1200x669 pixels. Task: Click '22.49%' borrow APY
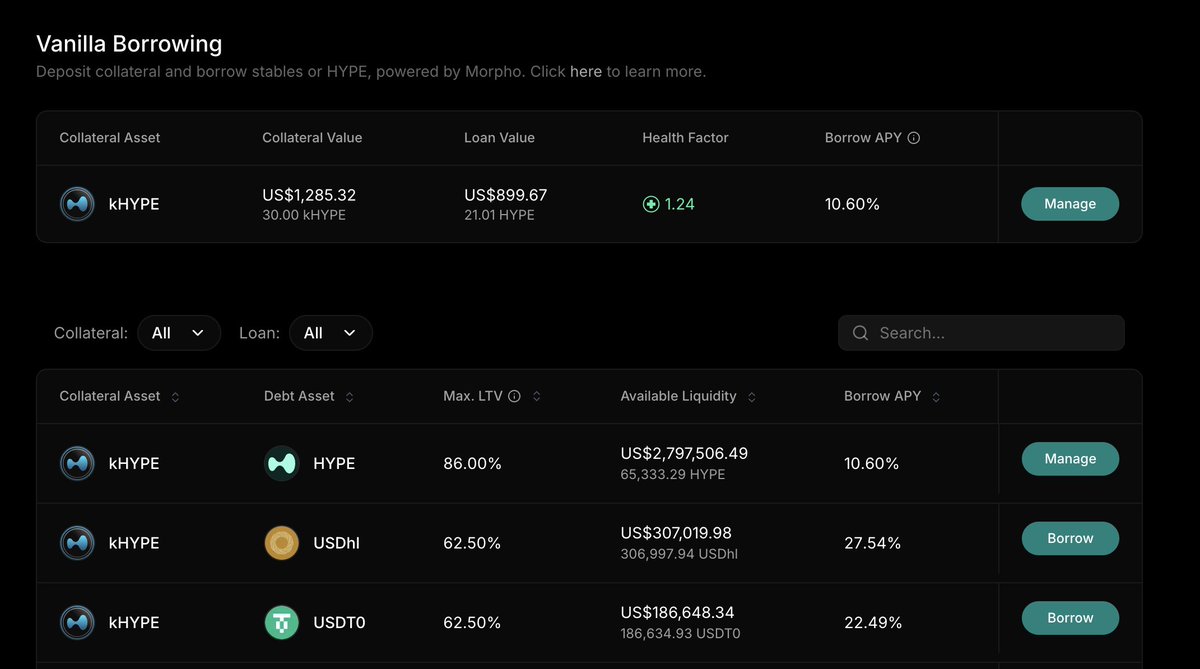tap(873, 623)
